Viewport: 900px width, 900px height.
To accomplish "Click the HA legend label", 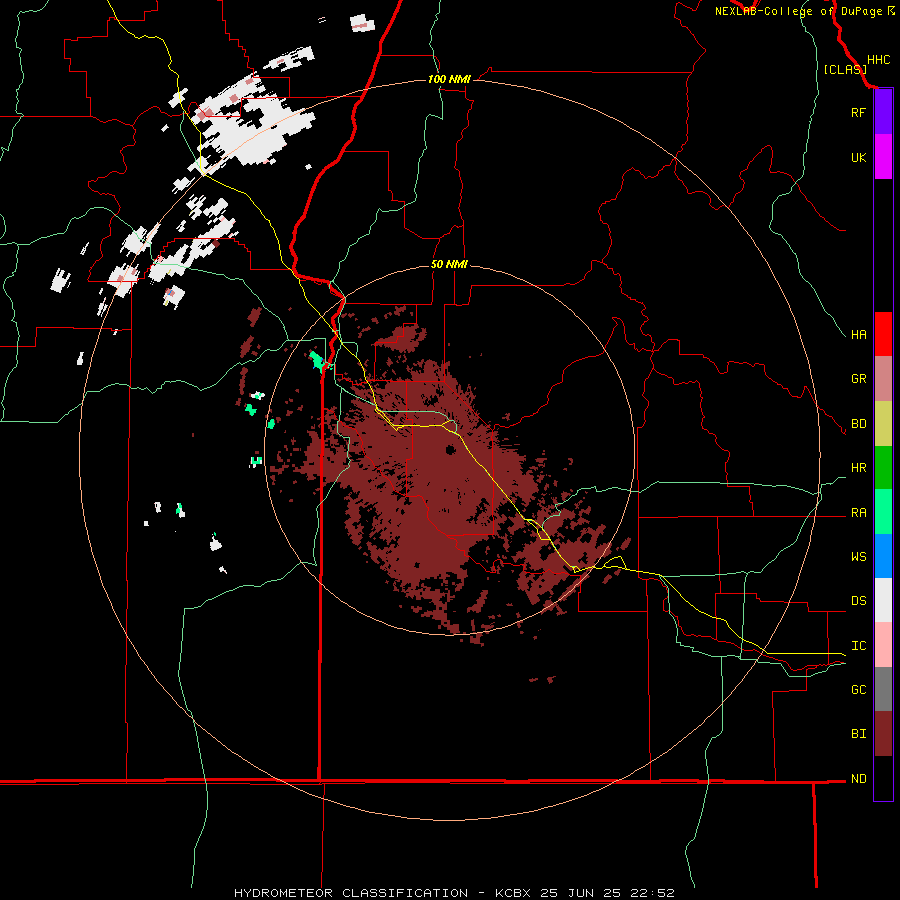I will (858, 335).
